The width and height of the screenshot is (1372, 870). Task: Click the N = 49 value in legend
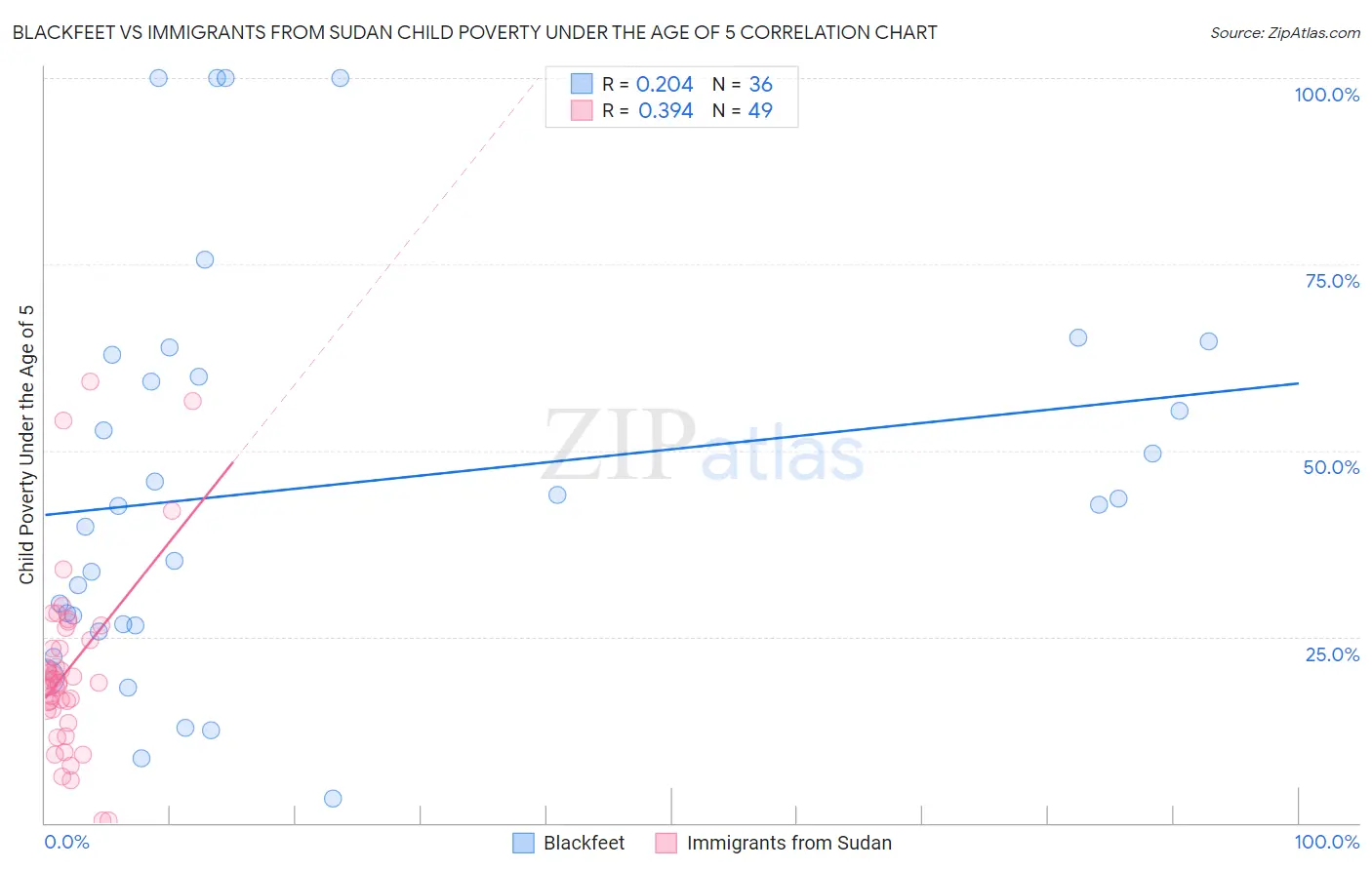(743, 110)
